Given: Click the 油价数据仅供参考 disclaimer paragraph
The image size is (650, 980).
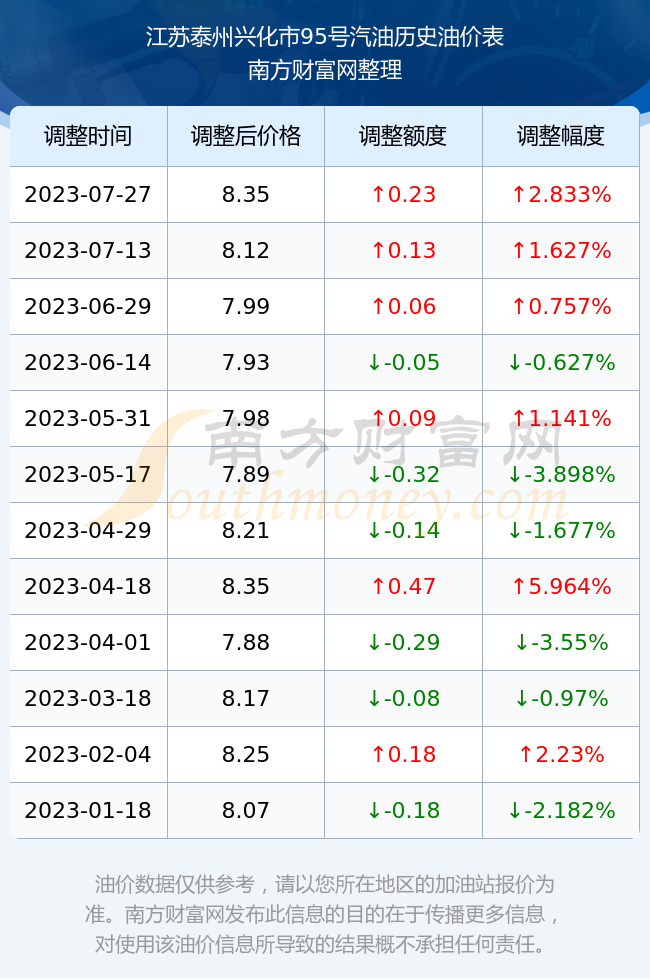Looking at the screenshot, I should [x=325, y=914].
